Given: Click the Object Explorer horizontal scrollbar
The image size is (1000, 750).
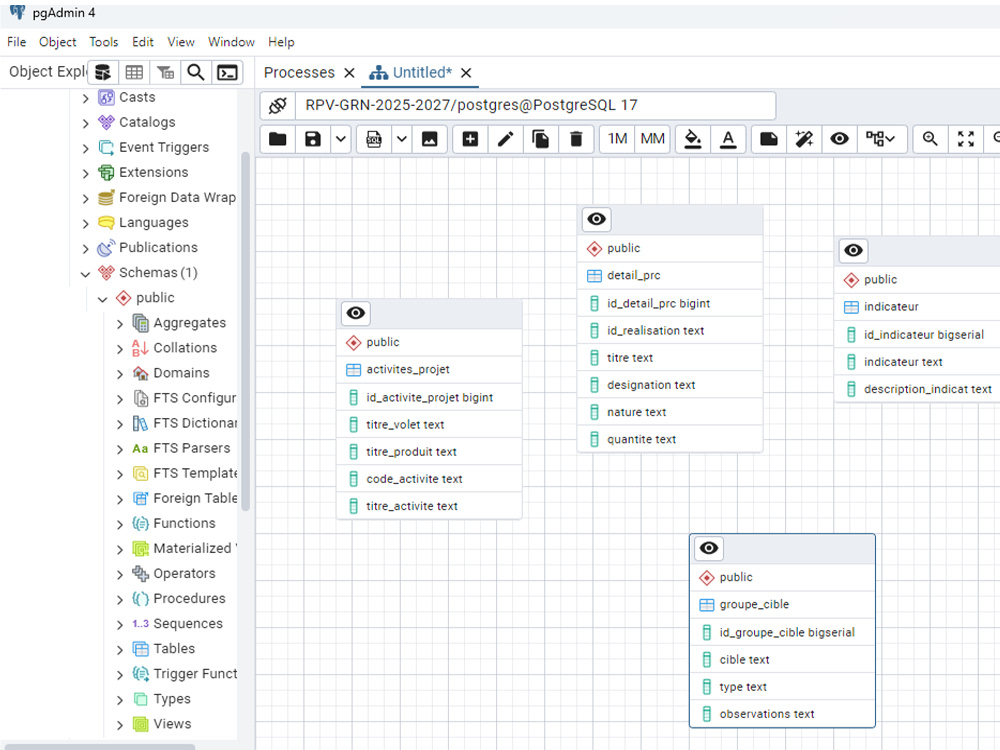Looking at the screenshot, I should 99,747.
